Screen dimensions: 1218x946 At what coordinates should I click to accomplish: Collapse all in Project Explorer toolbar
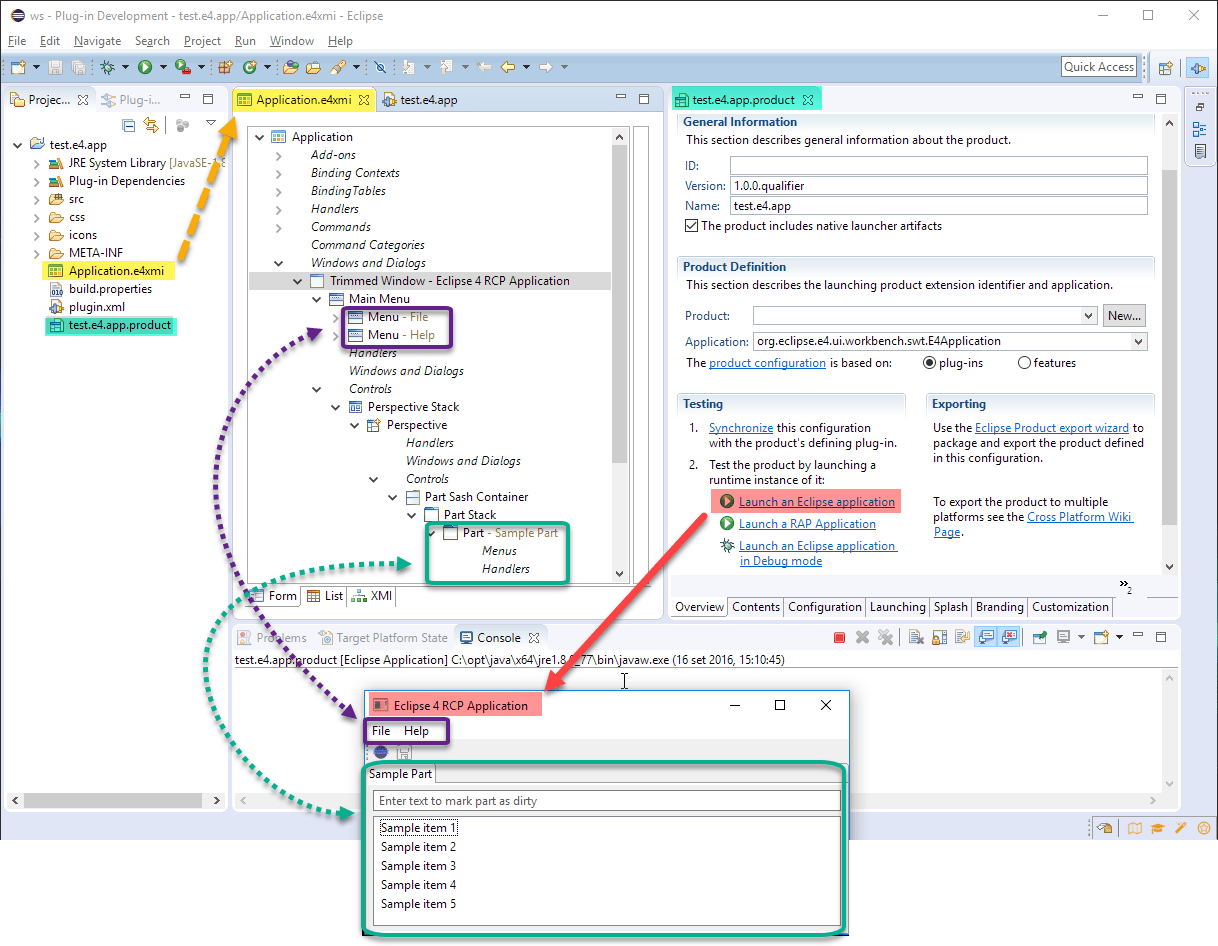point(128,125)
